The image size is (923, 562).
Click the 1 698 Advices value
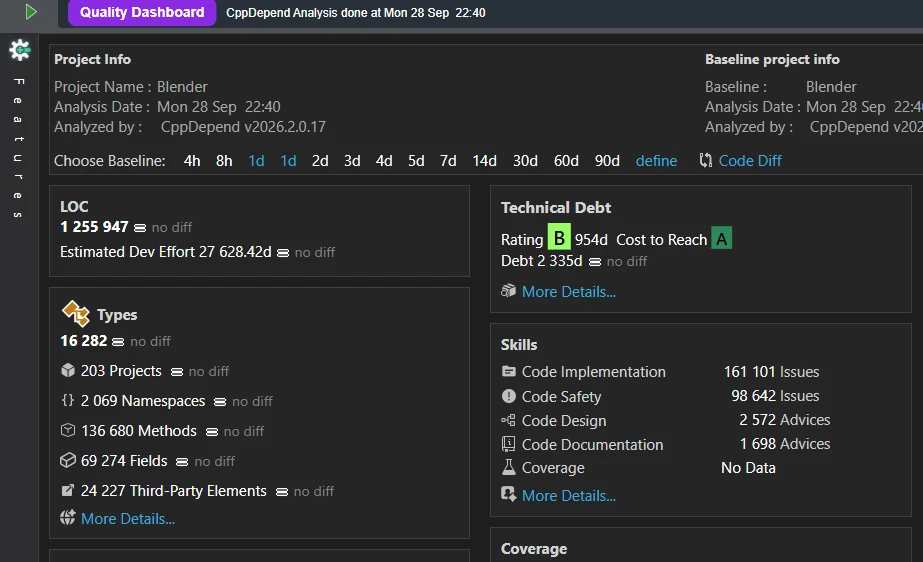(785, 444)
